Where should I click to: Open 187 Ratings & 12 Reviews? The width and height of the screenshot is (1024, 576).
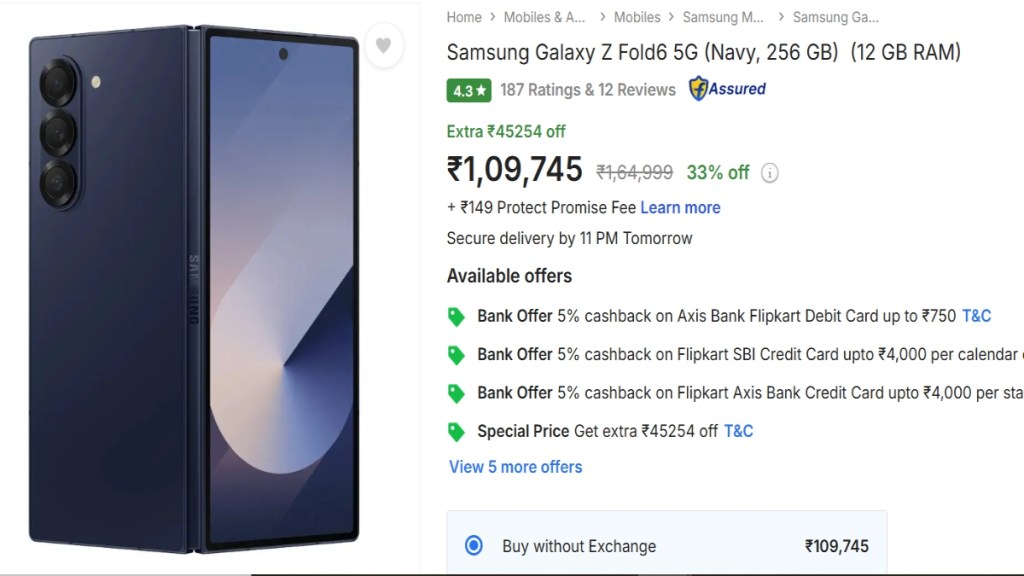[x=588, y=90]
